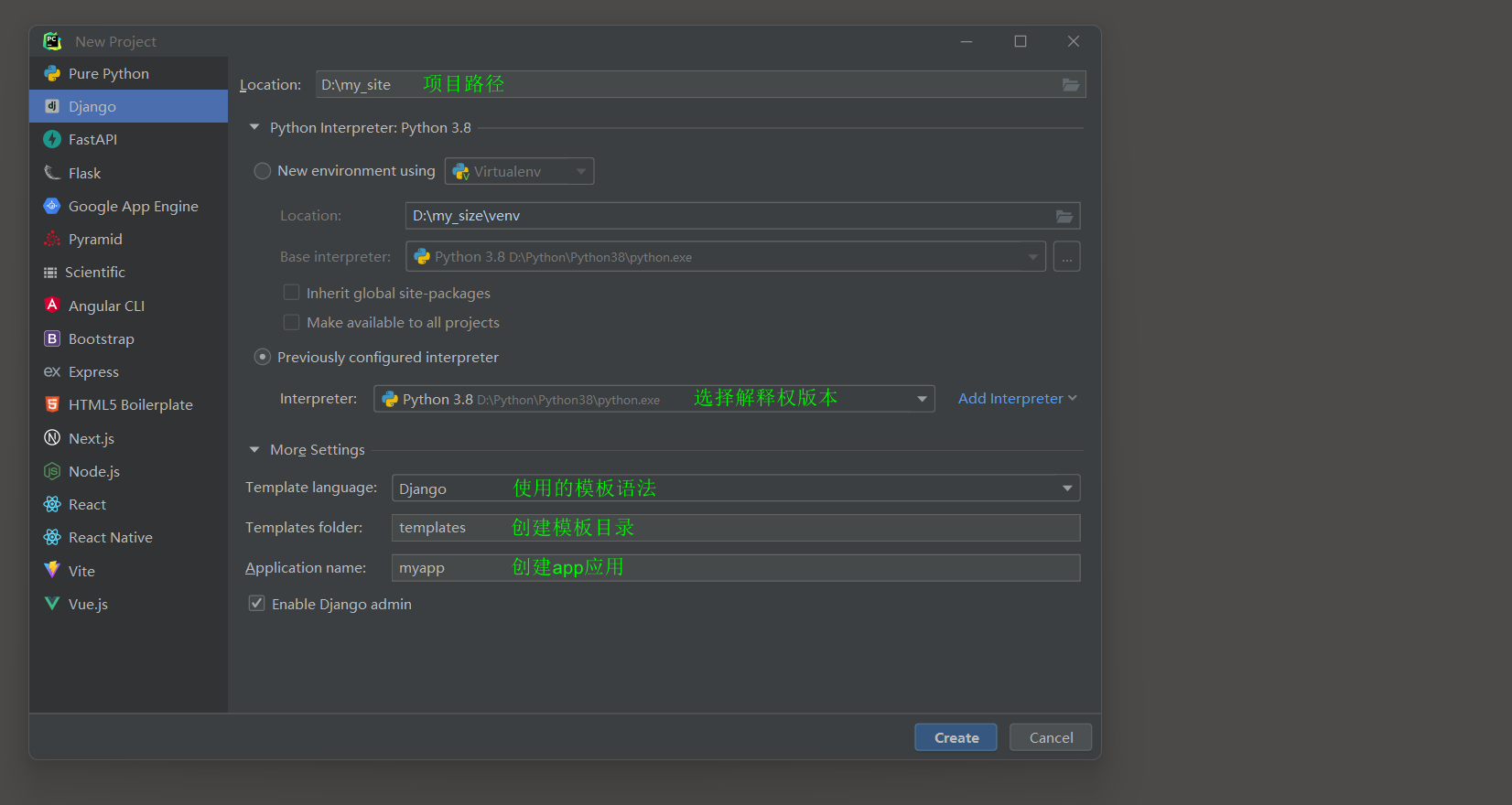This screenshot has height=805, width=1512.
Task: Click the project Location text field
Action: point(701,84)
